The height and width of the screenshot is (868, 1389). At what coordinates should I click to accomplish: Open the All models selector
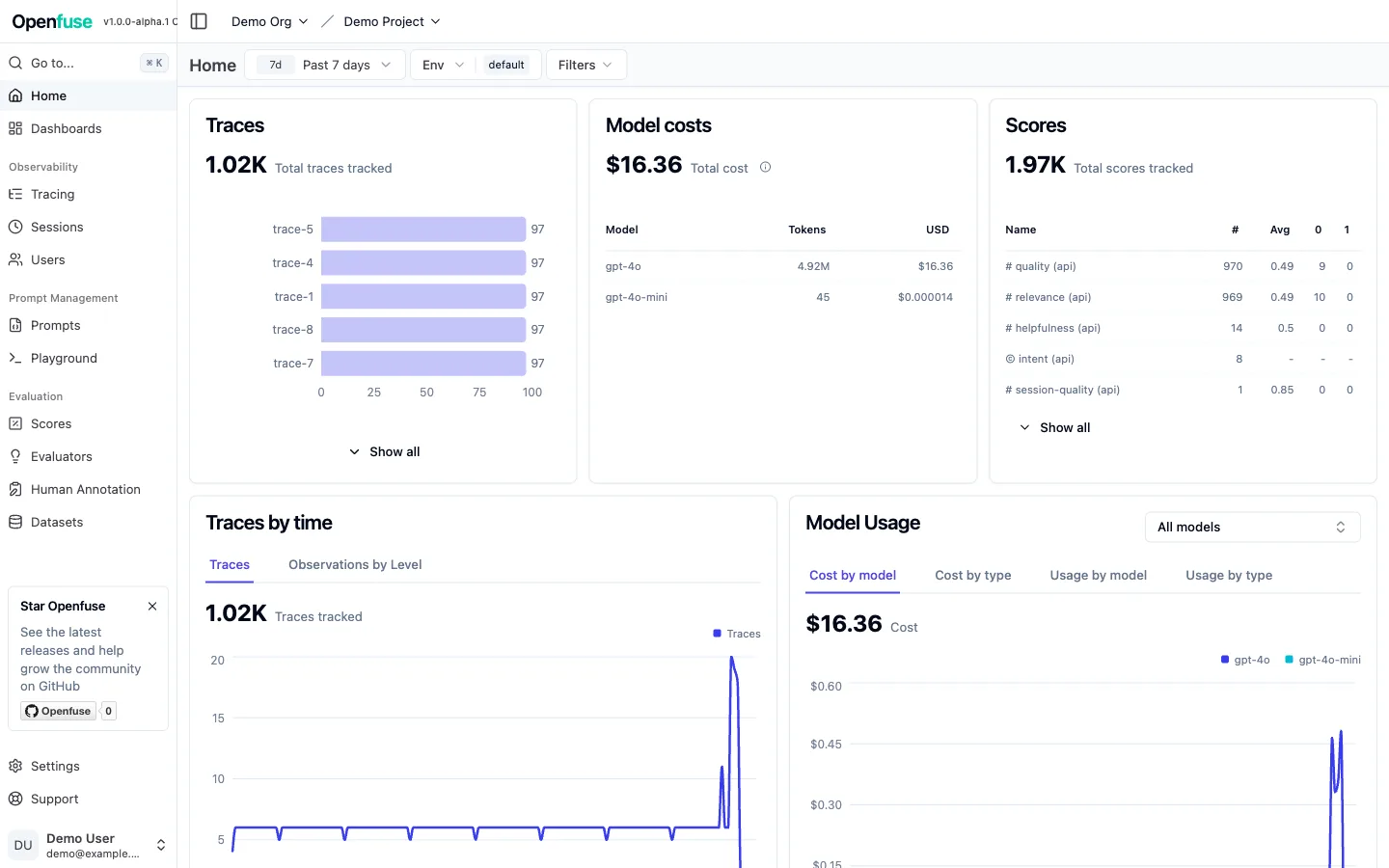(x=1252, y=527)
